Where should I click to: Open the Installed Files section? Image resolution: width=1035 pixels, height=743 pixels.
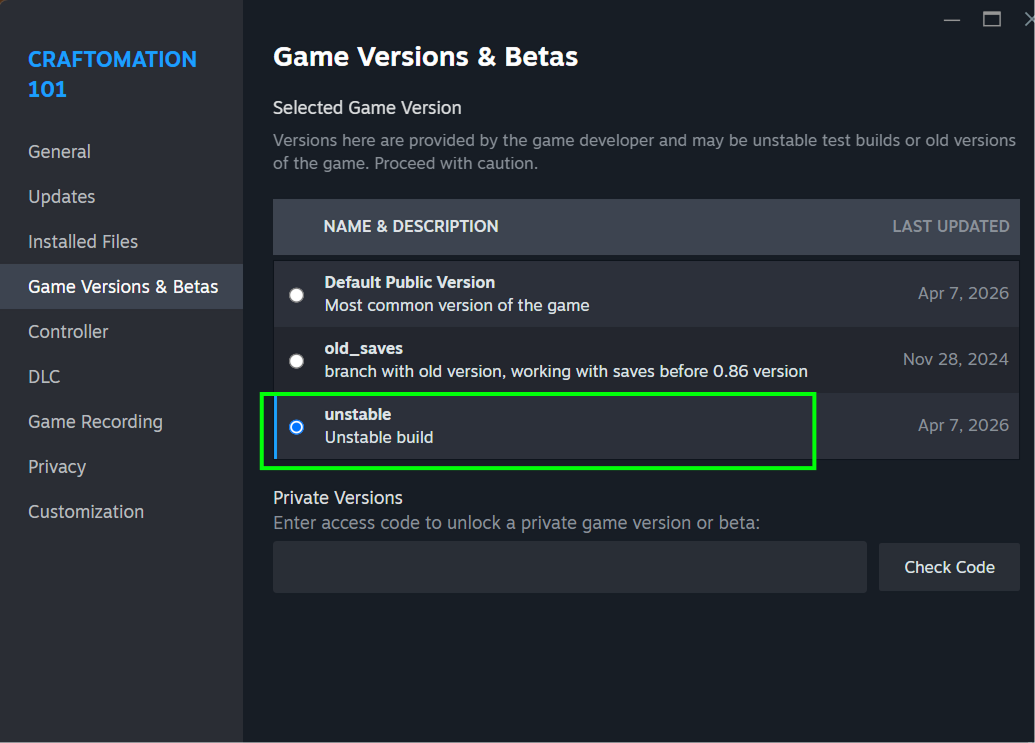tap(83, 242)
